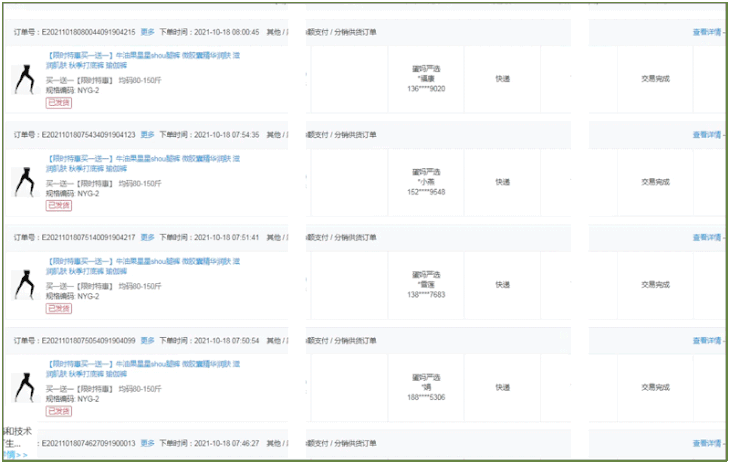
Task: Click 查看详情 for the 07:54:35 order
Action: pos(708,134)
